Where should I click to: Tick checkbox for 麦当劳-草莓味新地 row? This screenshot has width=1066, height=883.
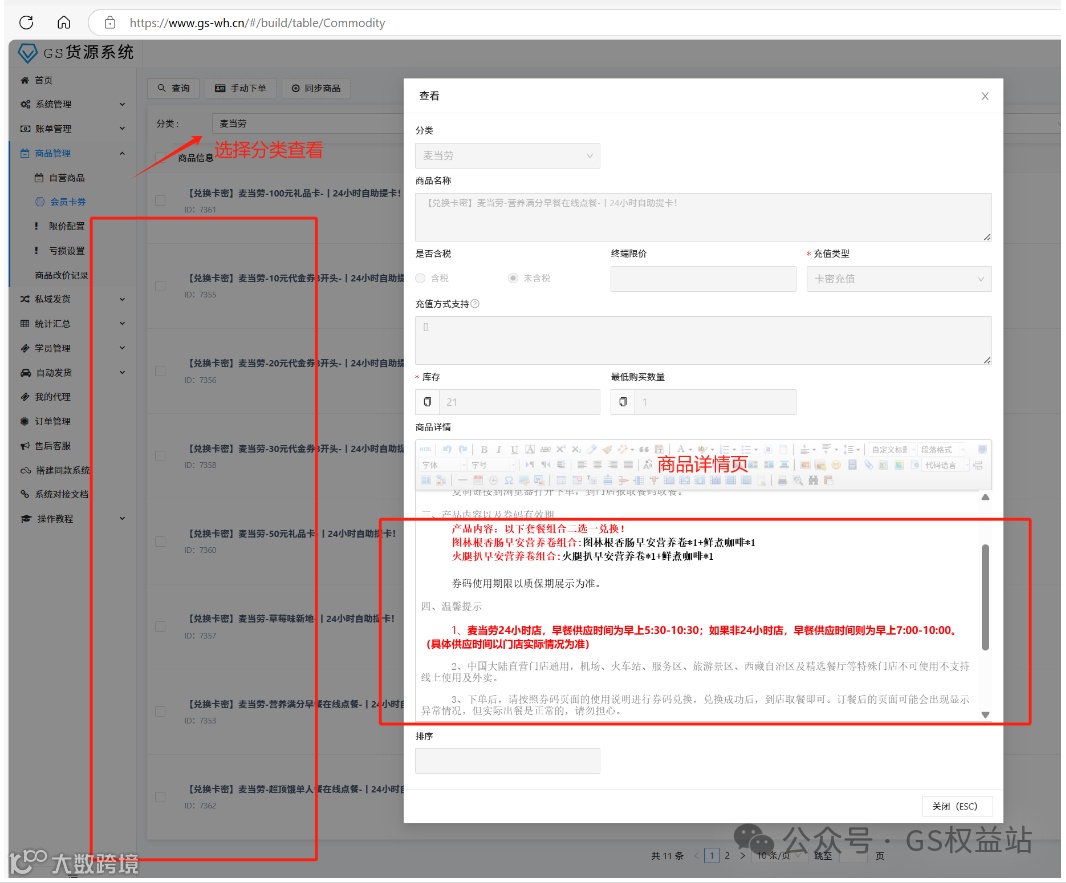coord(160,626)
